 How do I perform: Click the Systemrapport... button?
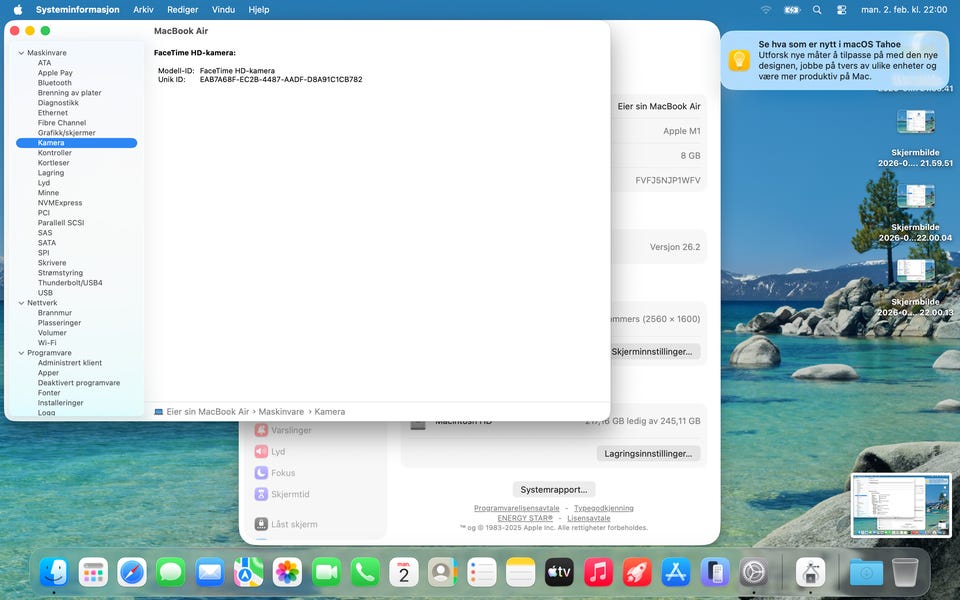coord(554,489)
